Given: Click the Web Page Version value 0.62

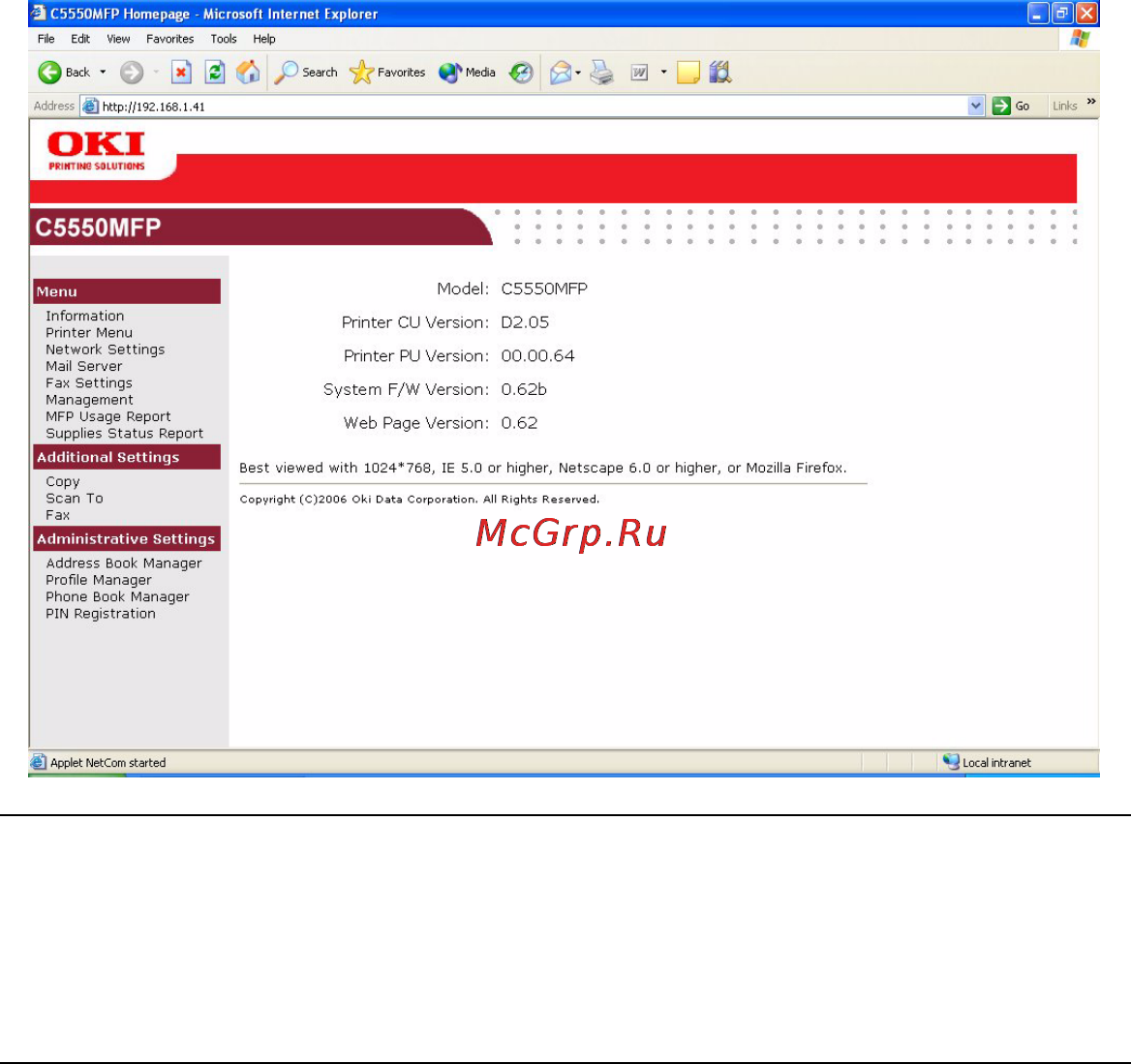Looking at the screenshot, I should click(519, 423).
